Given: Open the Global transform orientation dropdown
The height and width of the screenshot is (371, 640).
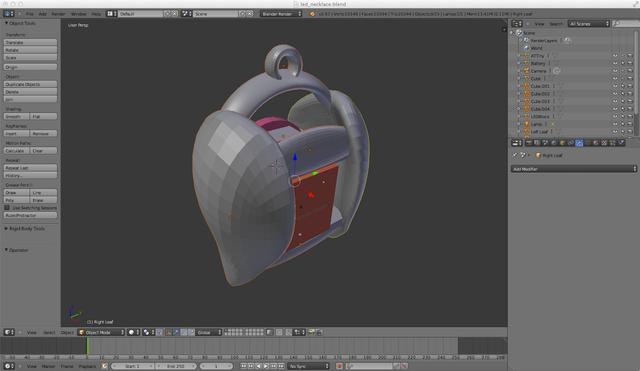Looking at the screenshot, I should coord(209,333).
